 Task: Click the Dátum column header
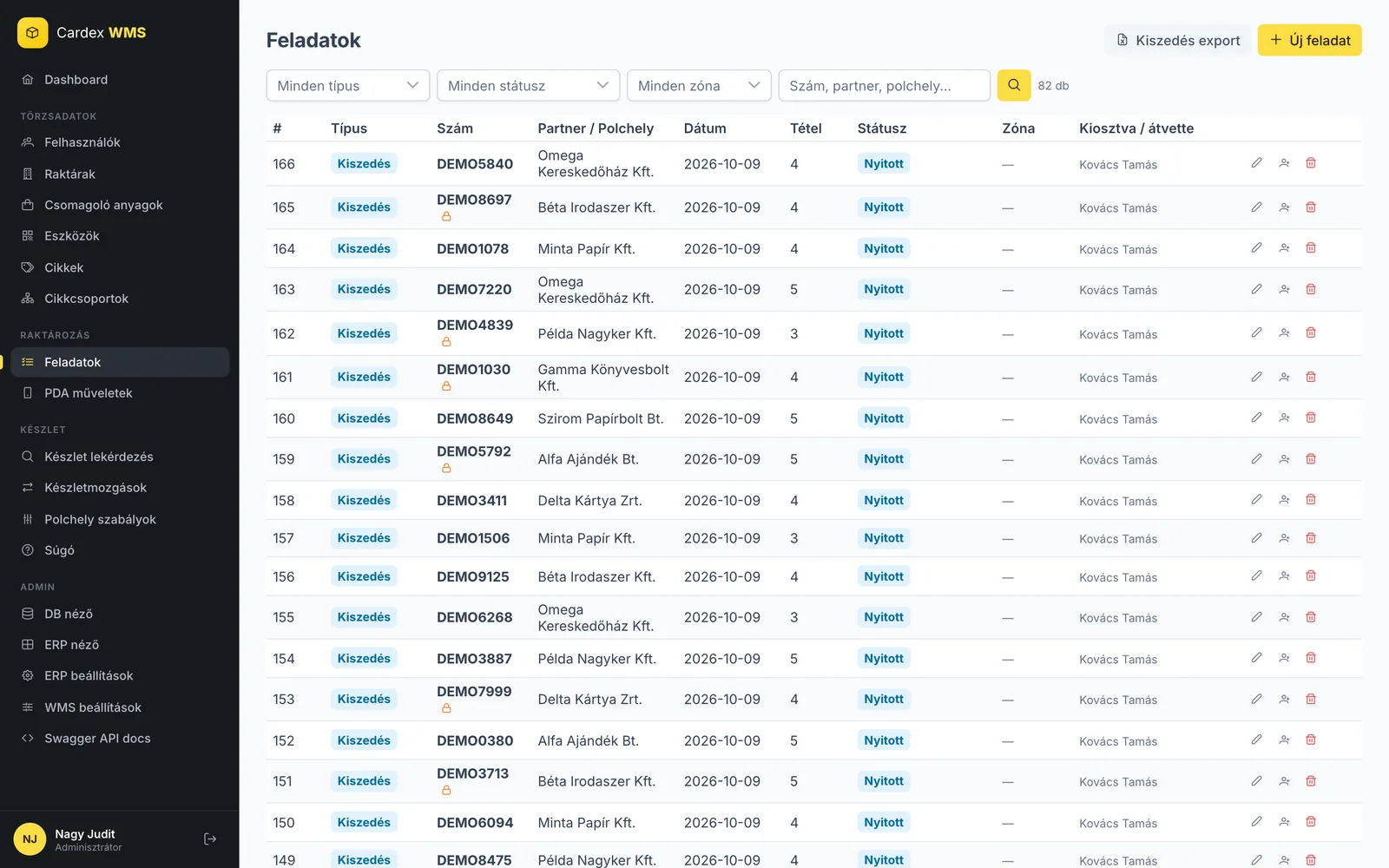705,128
